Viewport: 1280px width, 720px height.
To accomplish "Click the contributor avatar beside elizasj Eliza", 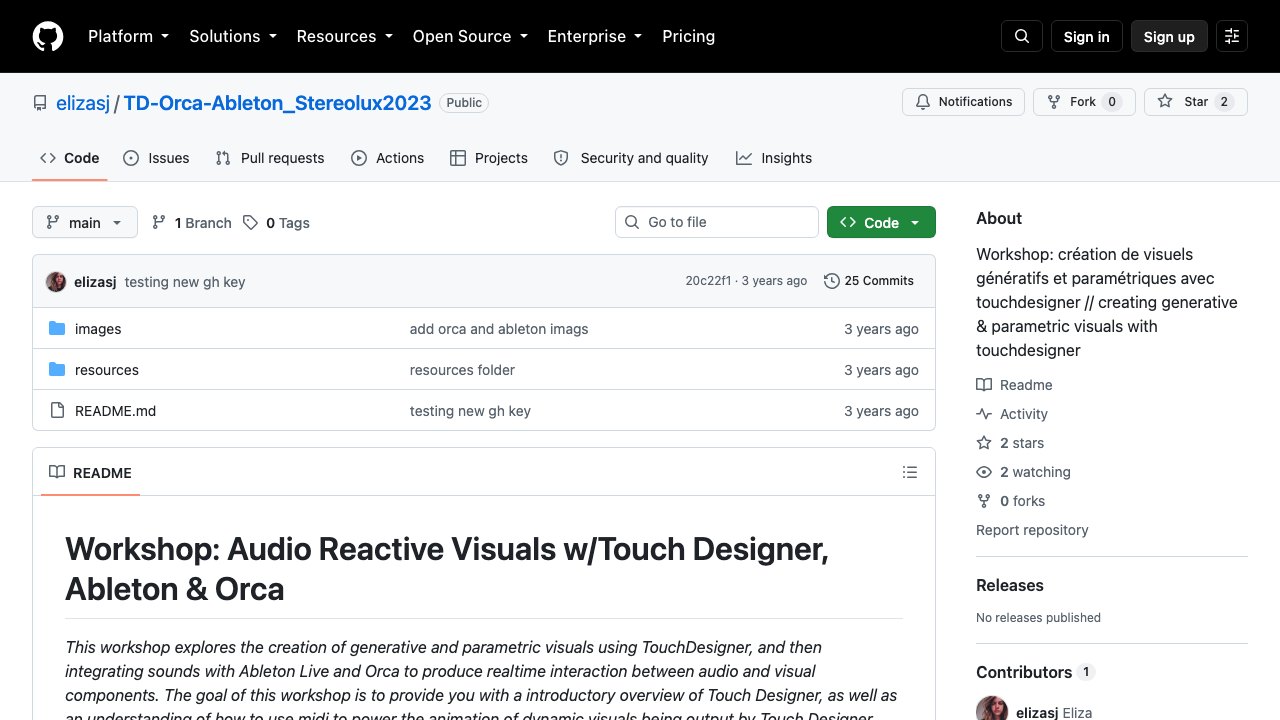I will [x=992, y=710].
